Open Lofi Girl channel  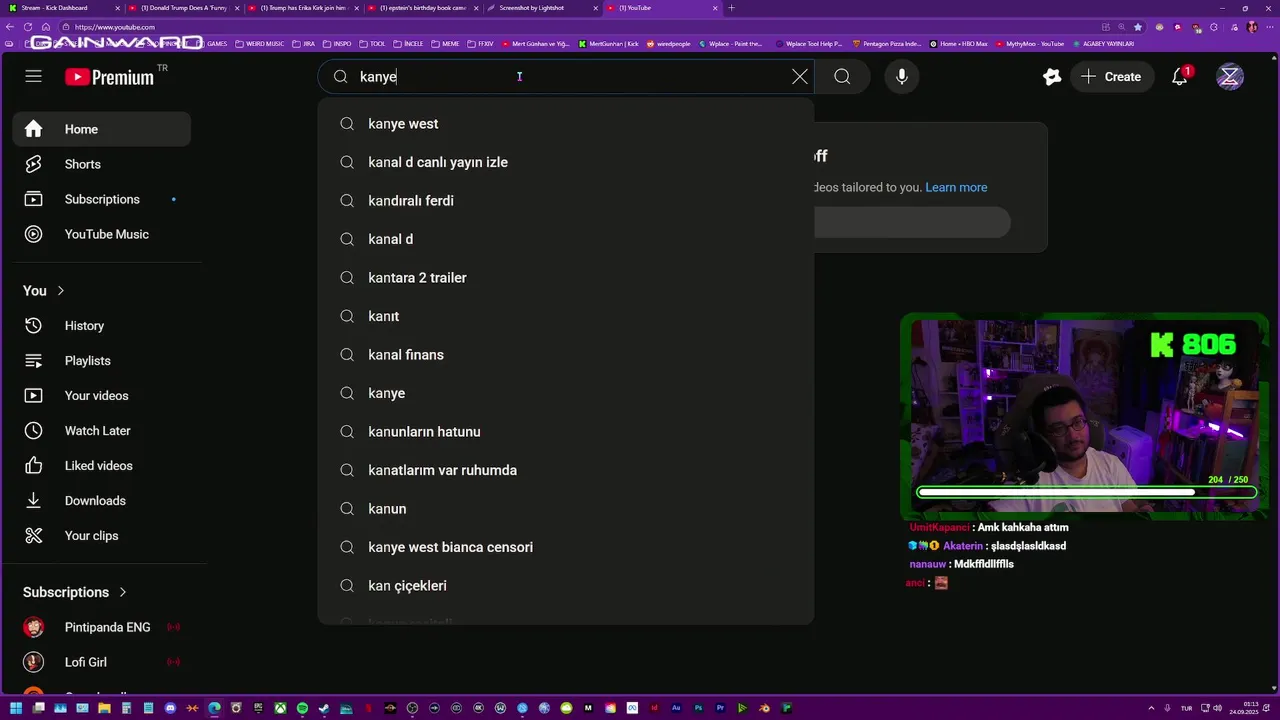click(101, 662)
